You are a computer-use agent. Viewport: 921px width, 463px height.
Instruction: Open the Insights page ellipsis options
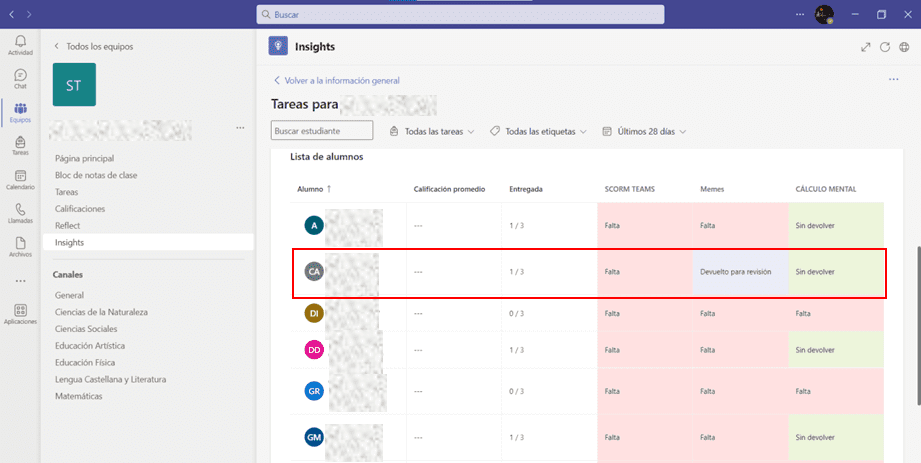(893, 79)
